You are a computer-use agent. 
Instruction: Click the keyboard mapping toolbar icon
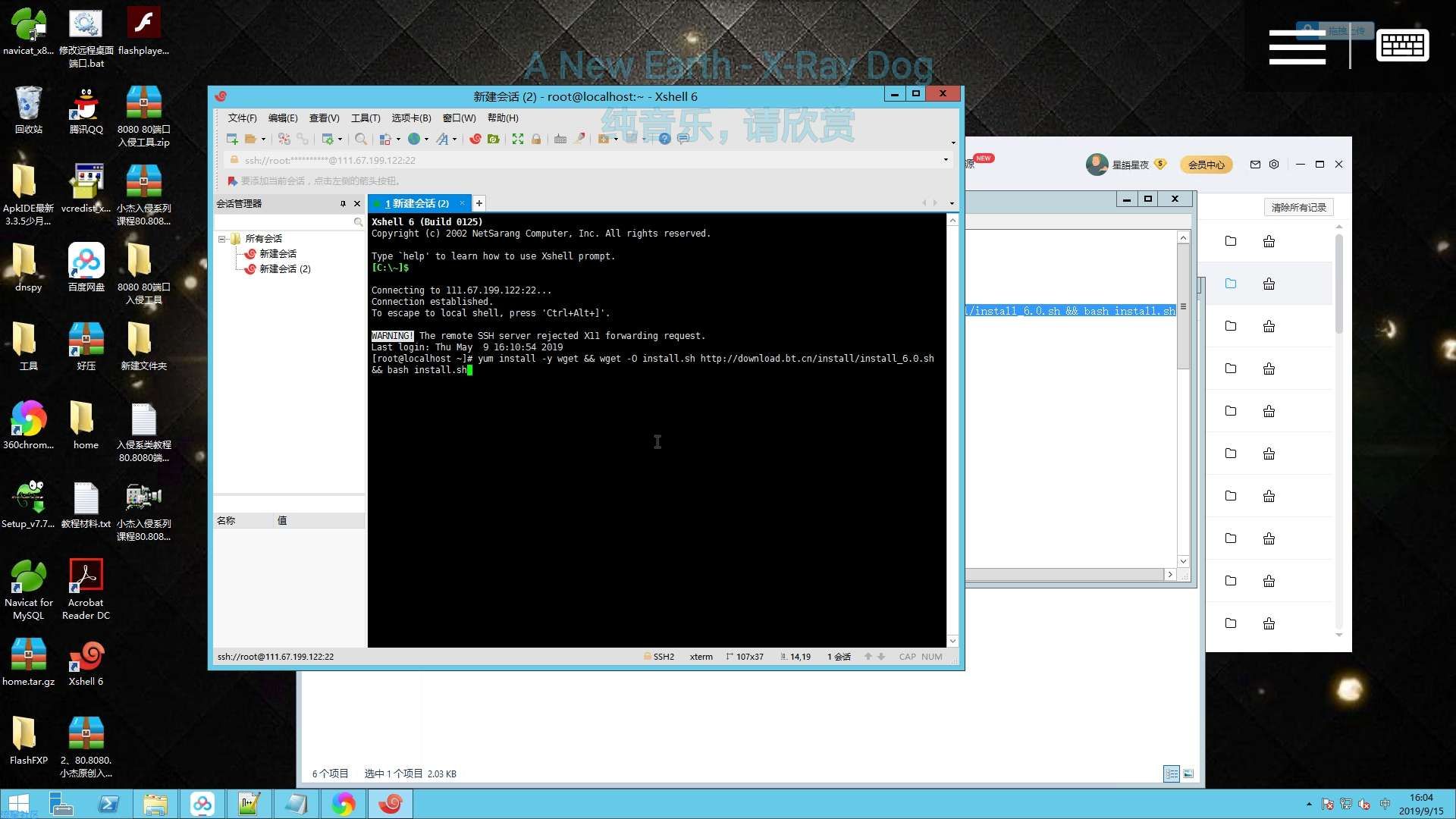point(560,139)
